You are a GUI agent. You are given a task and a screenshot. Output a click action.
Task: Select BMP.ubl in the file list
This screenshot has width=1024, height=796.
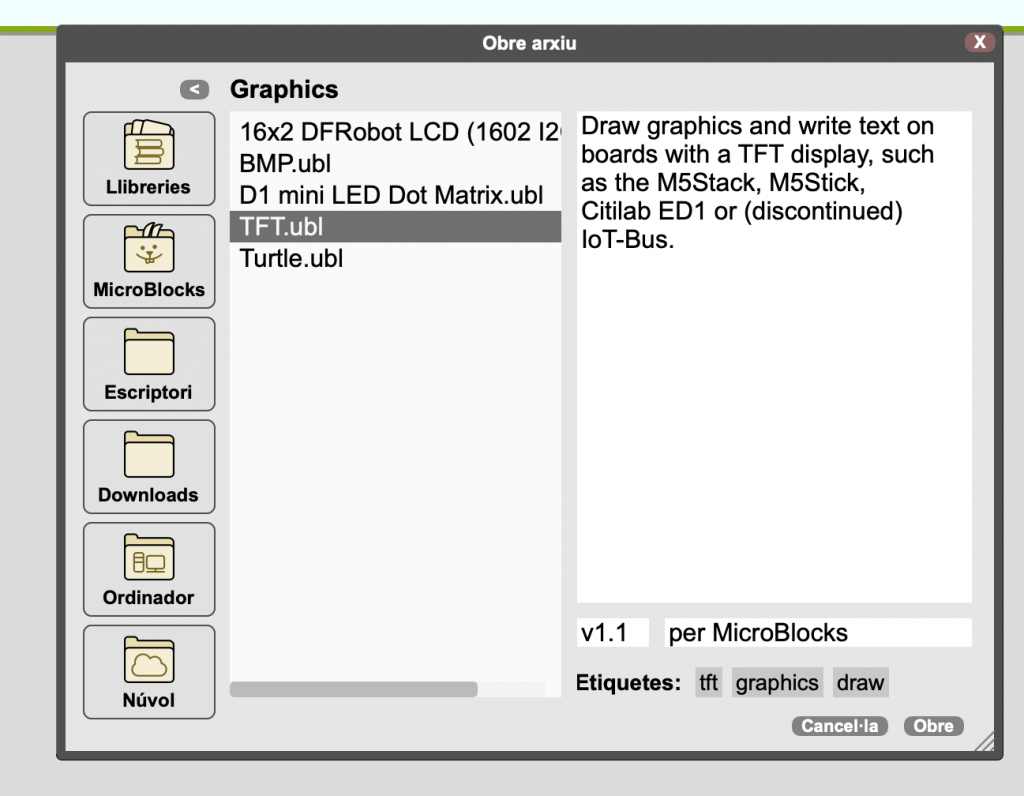[395, 163]
